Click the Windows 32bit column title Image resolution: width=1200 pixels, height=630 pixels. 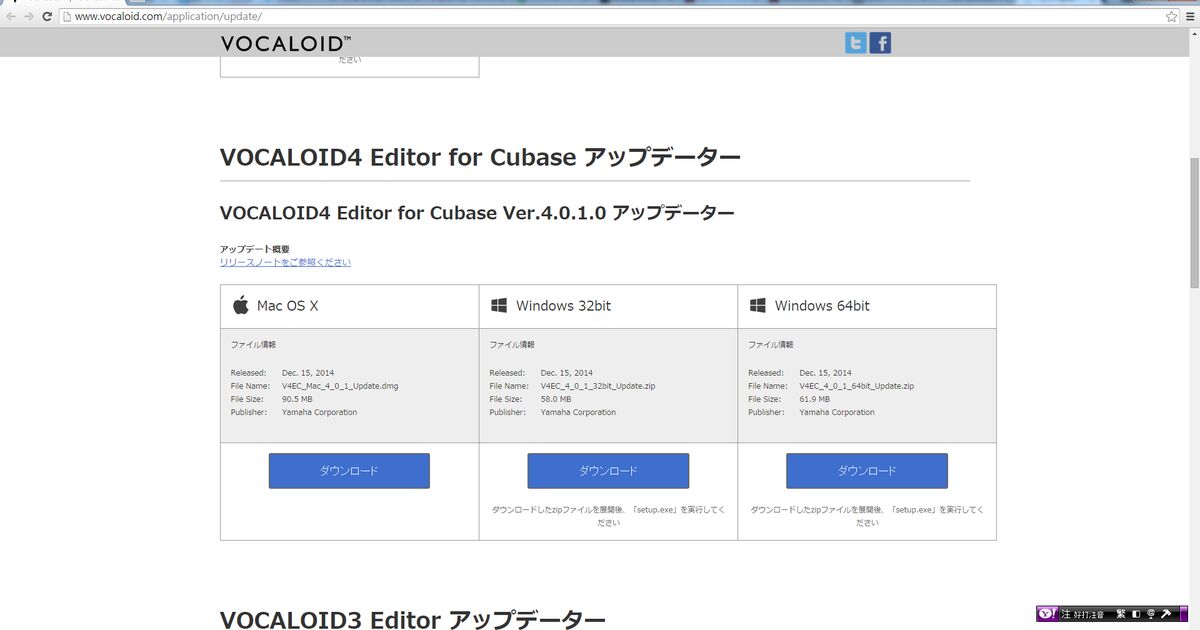564,306
